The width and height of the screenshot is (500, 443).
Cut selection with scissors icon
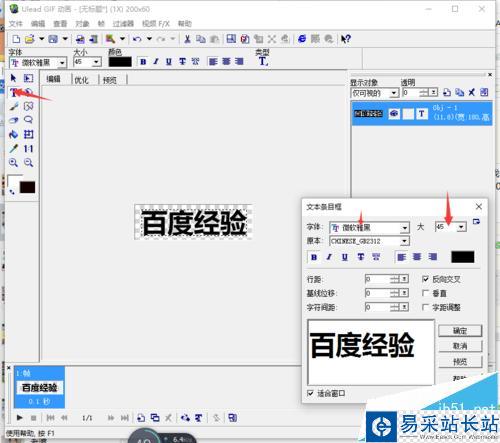[x=187, y=39]
